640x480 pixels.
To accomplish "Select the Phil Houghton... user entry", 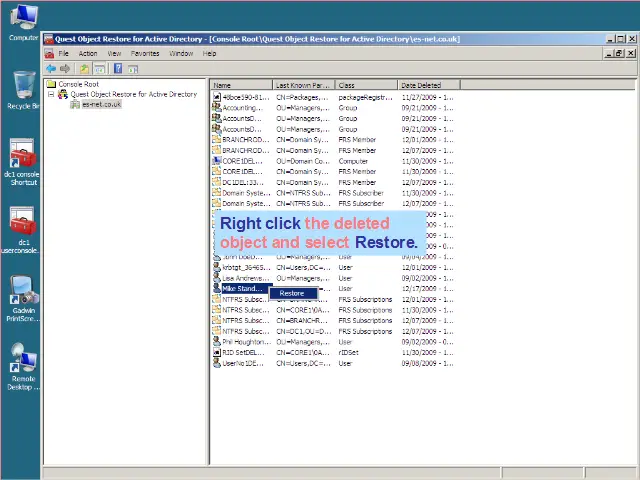I will (x=247, y=342).
